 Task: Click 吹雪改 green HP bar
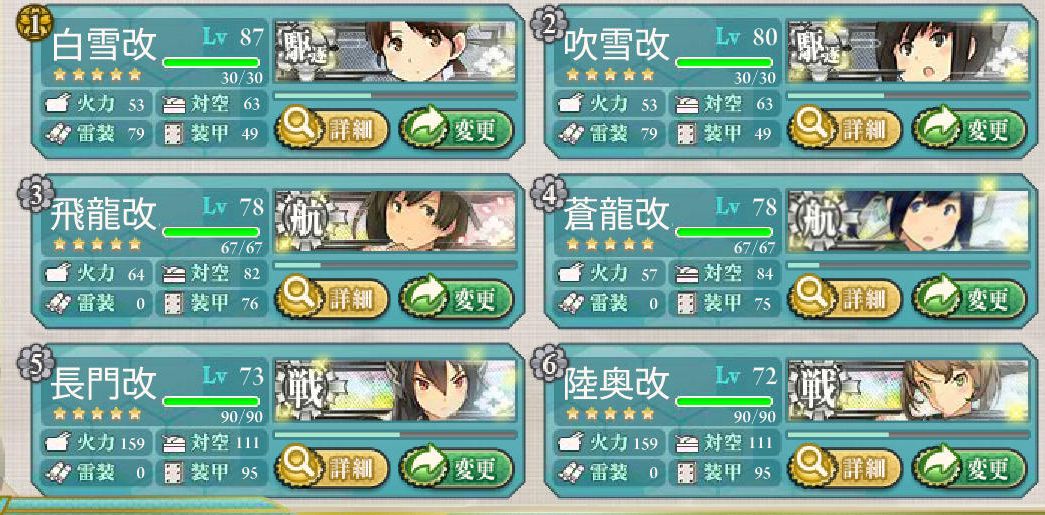coord(723,62)
